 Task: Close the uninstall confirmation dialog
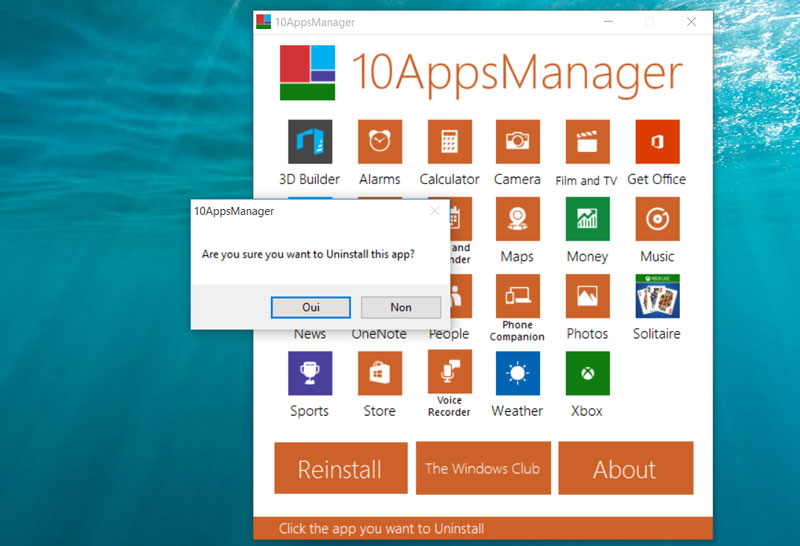[435, 211]
